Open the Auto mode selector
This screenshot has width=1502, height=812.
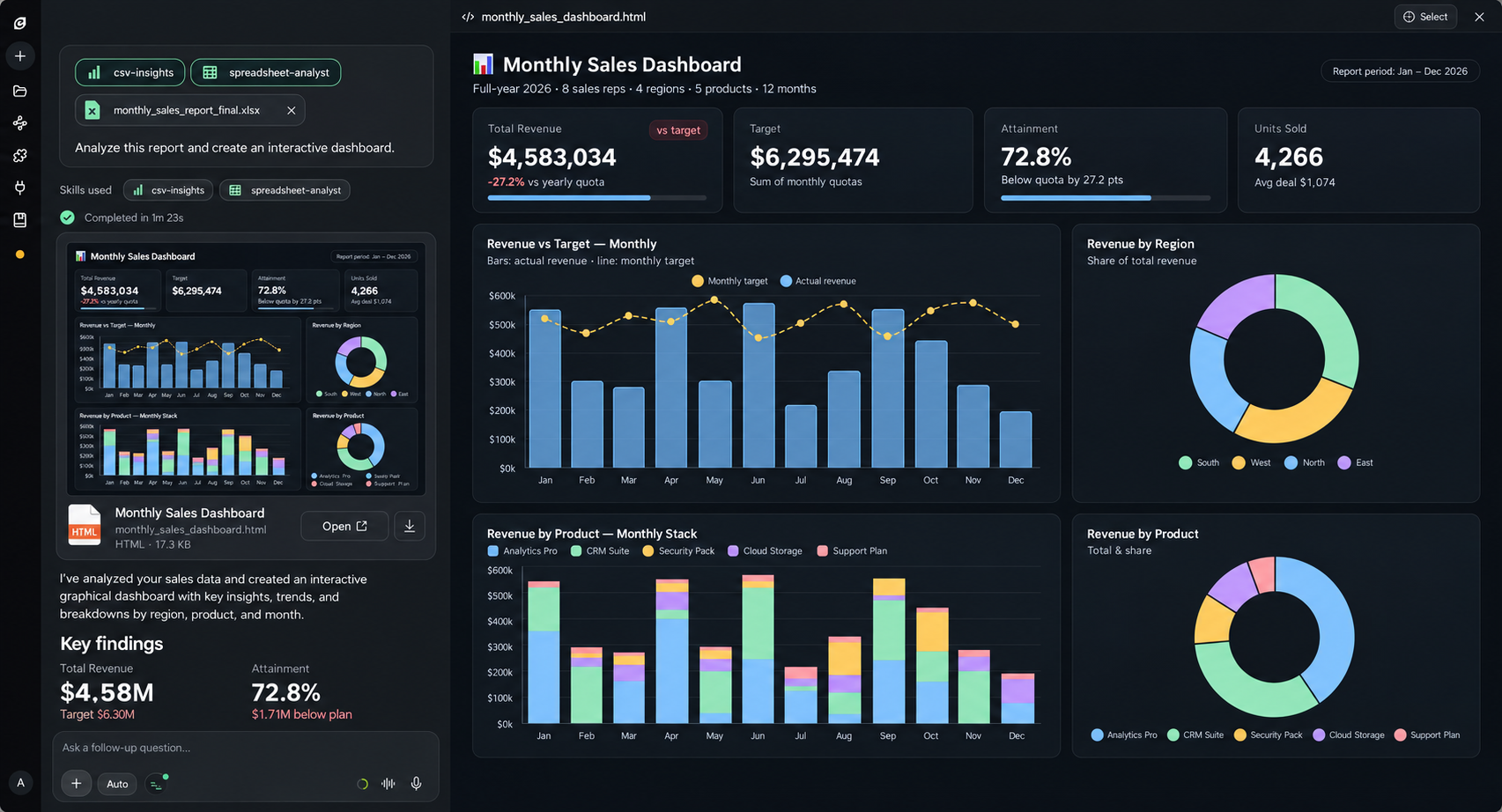[x=117, y=784]
